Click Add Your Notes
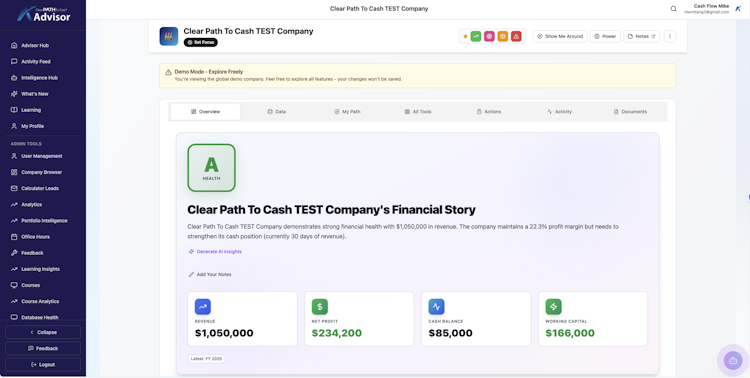This screenshot has height=378, width=750. [x=210, y=275]
